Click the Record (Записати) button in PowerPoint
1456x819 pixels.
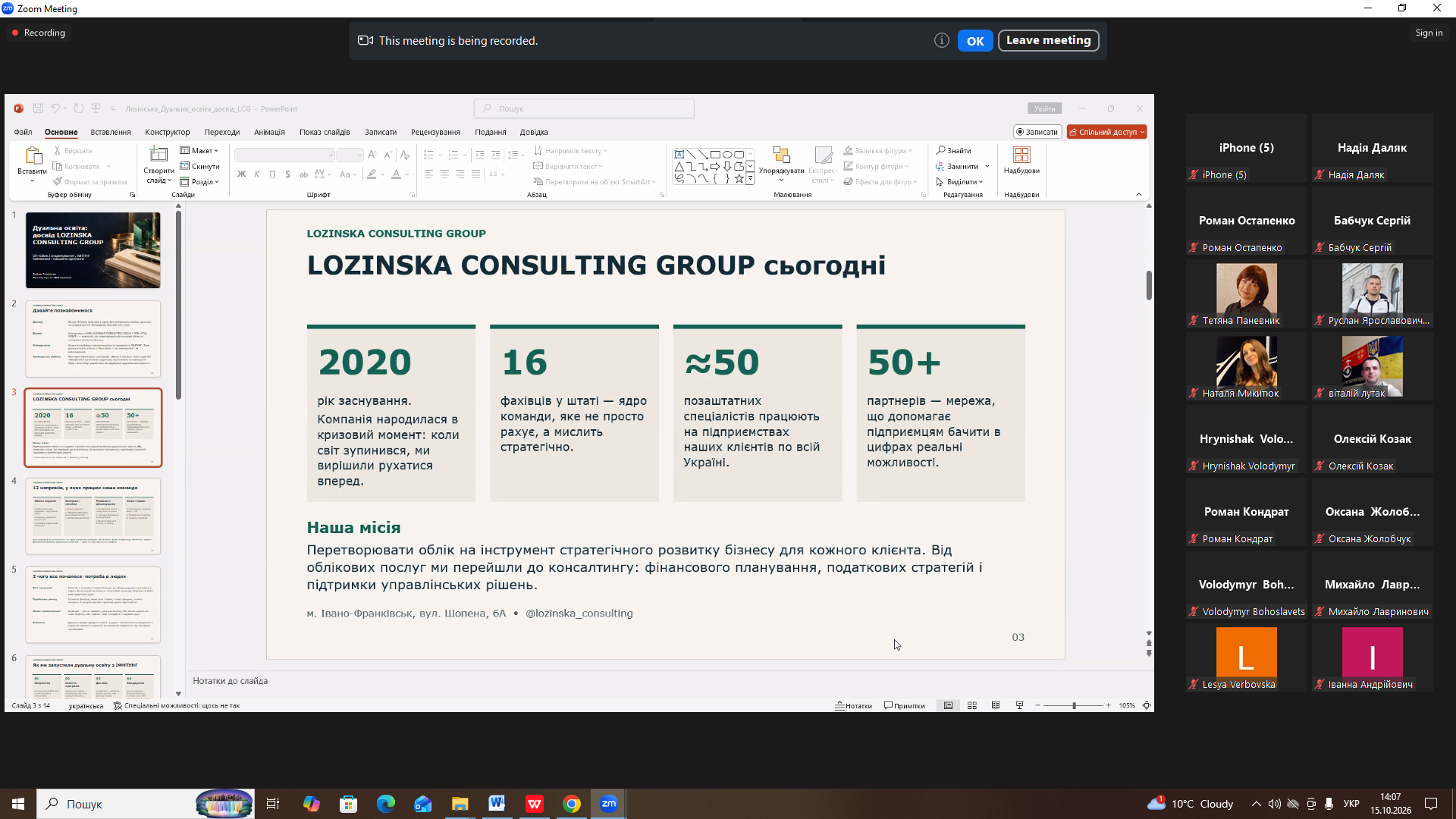pyautogui.click(x=1037, y=132)
